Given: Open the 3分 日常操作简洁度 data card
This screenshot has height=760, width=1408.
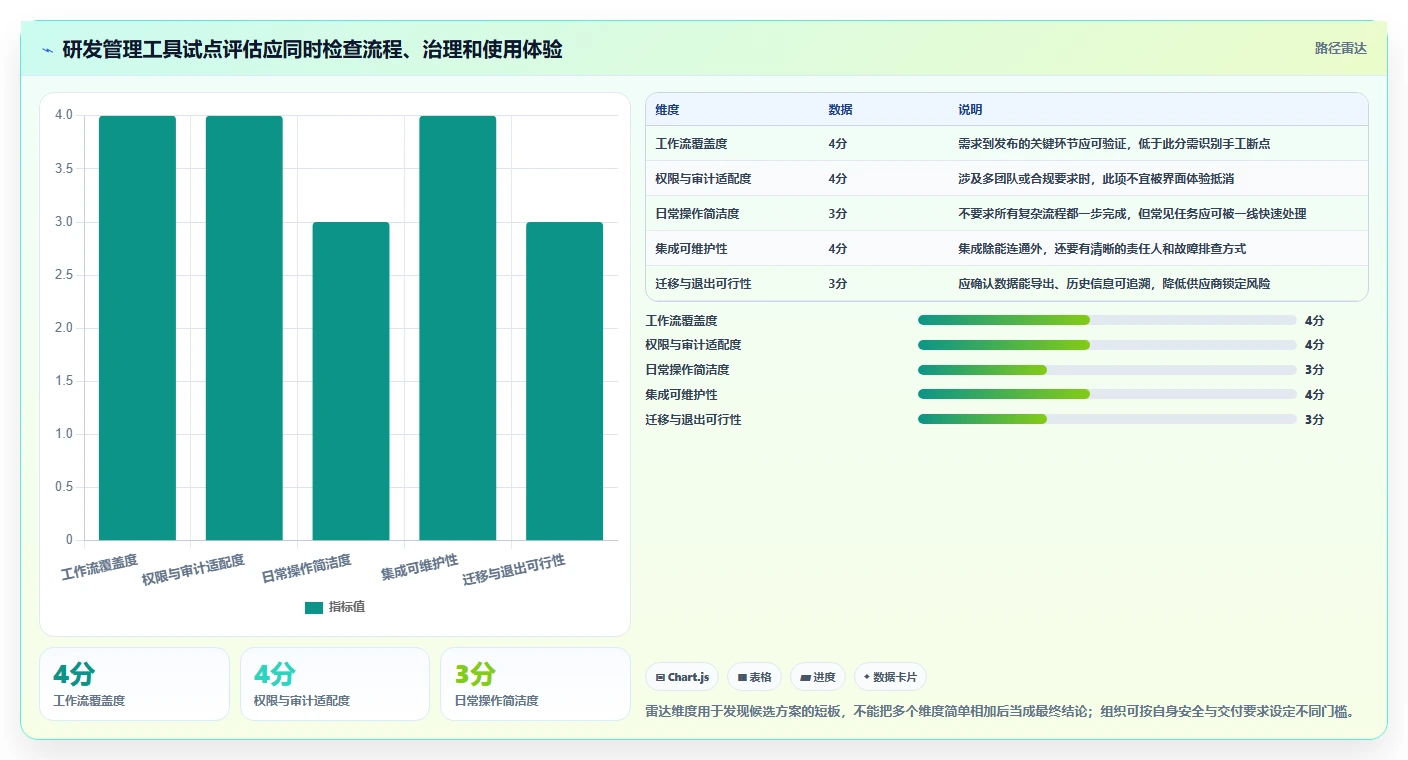Looking at the screenshot, I should coord(535,684).
